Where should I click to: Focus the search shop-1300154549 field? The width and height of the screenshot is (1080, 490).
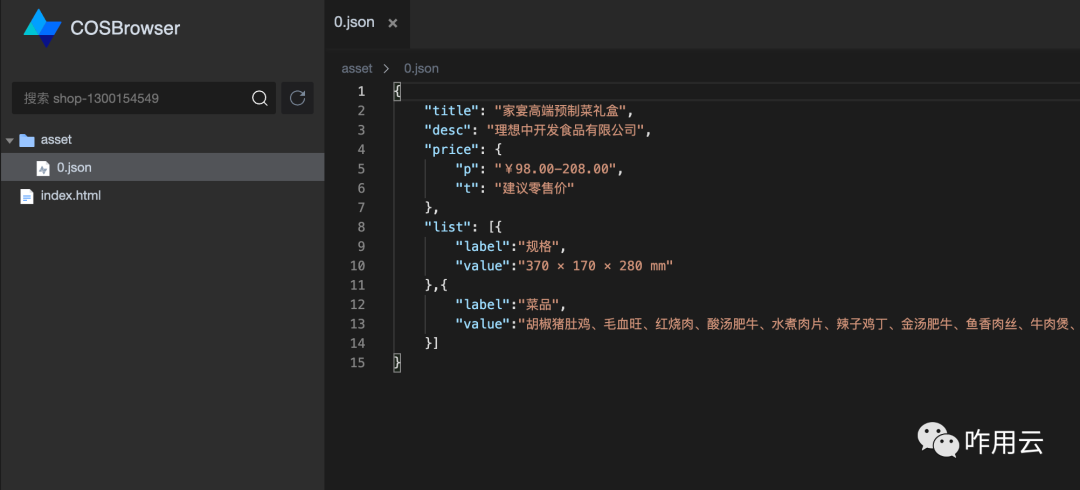tap(132, 99)
